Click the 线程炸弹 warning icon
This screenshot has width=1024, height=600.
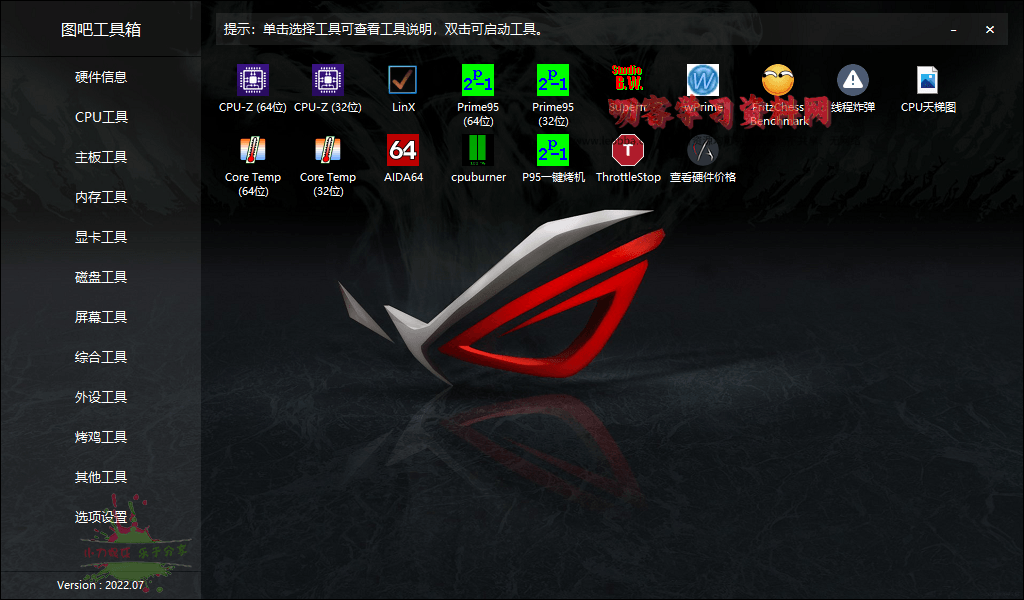[x=853, y=80]
